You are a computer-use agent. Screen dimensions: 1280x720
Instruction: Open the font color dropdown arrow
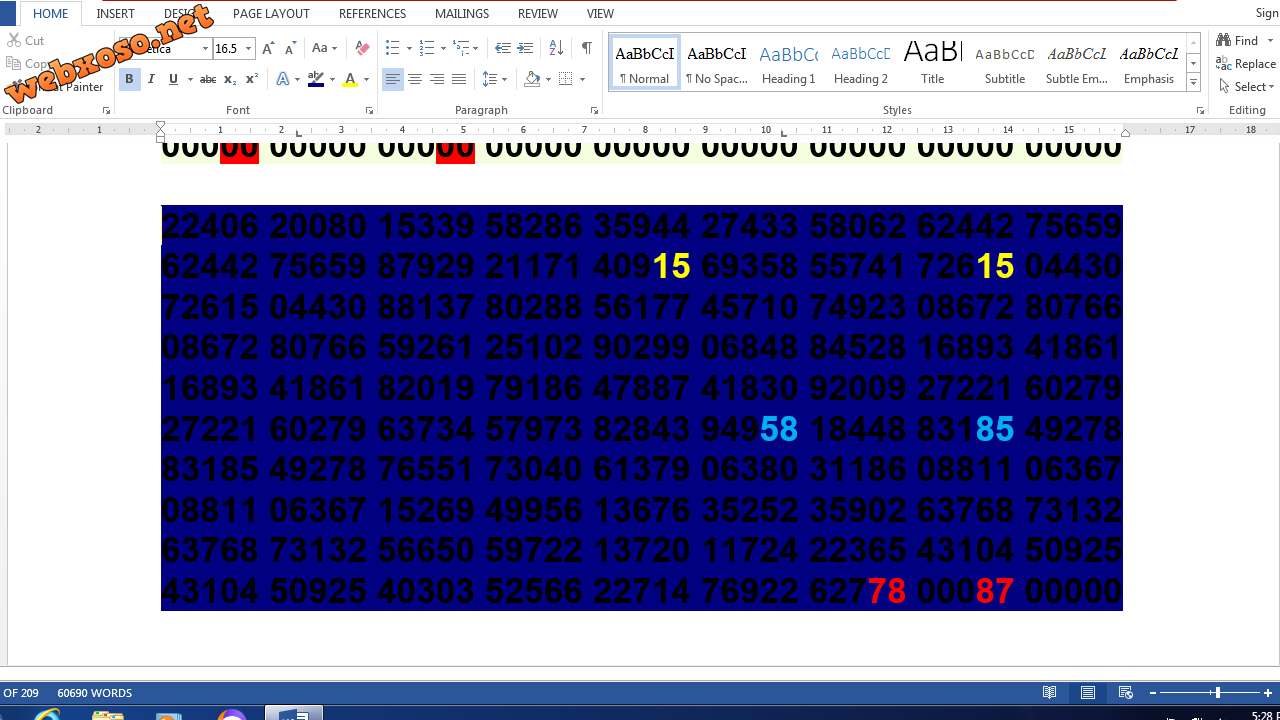[366, 79]
